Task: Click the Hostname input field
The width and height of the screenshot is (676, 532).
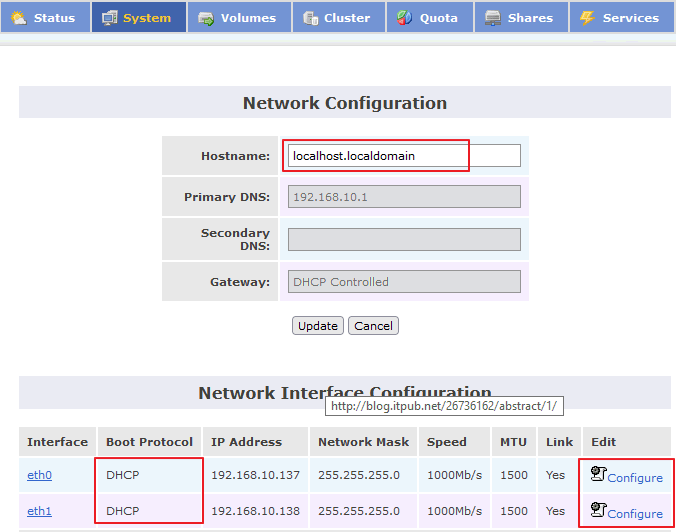Action: [404, 156]
